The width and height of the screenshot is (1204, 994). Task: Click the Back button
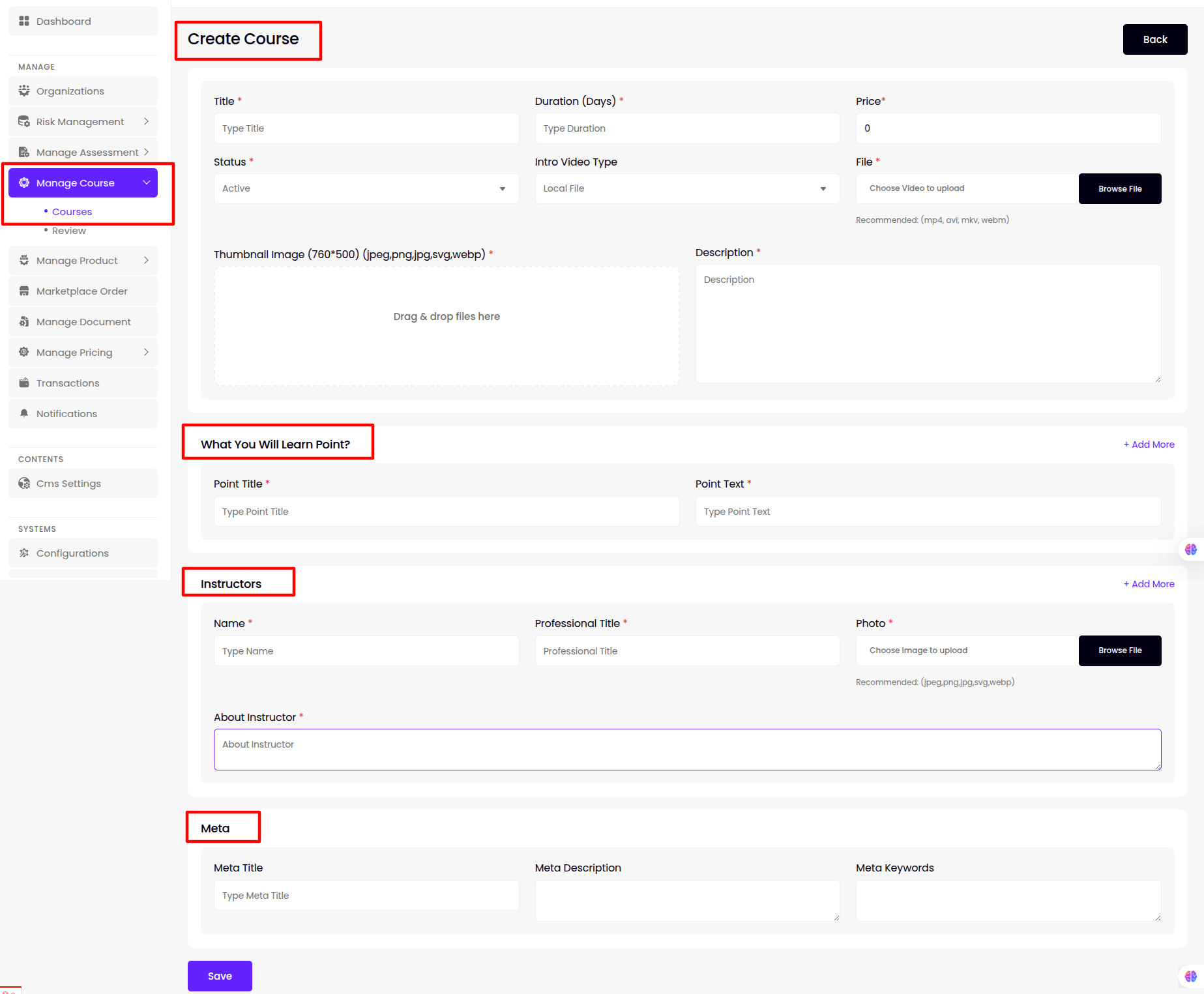point(1154,40)
